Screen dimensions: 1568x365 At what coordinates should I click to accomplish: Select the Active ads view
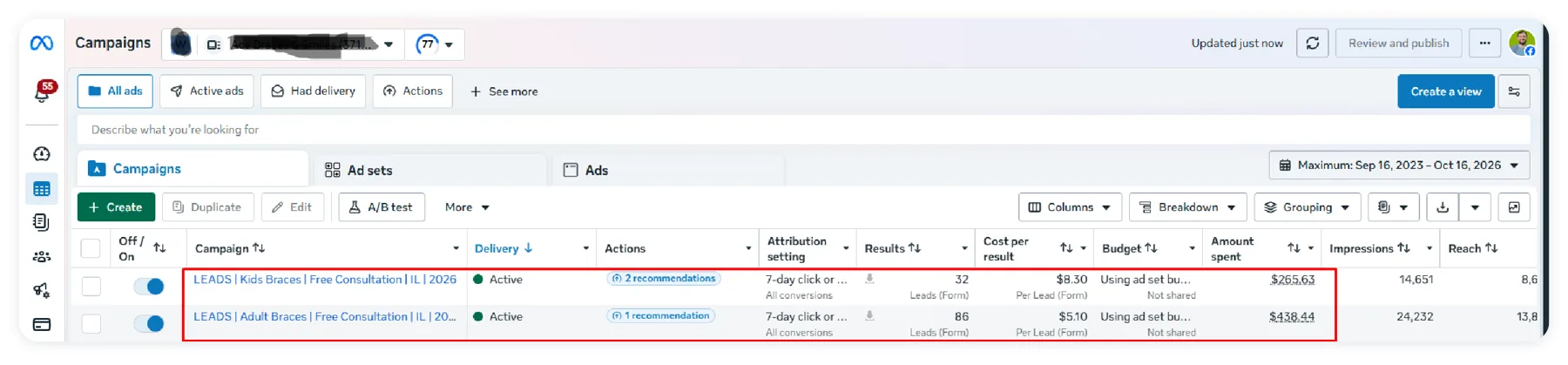pos(207,91)
